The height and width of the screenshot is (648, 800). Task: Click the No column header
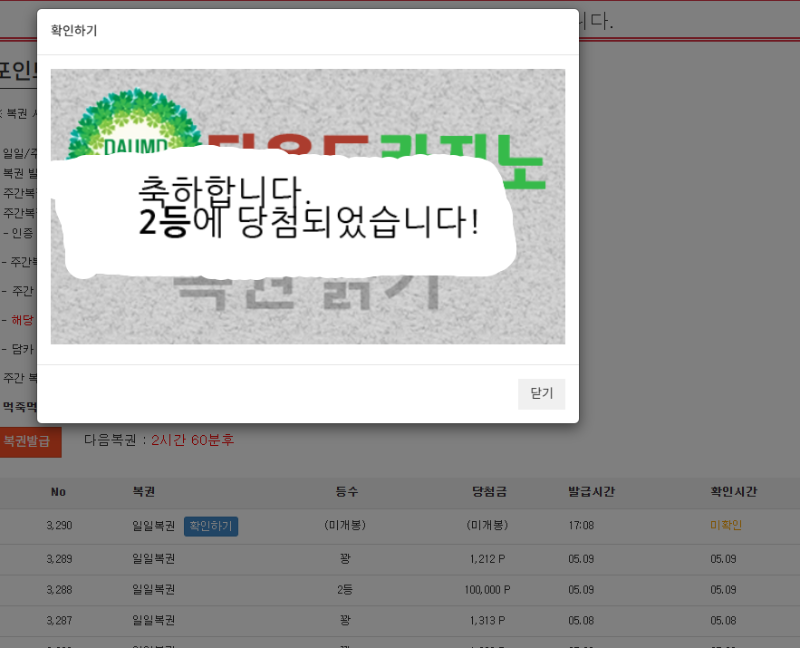point(58,492)
